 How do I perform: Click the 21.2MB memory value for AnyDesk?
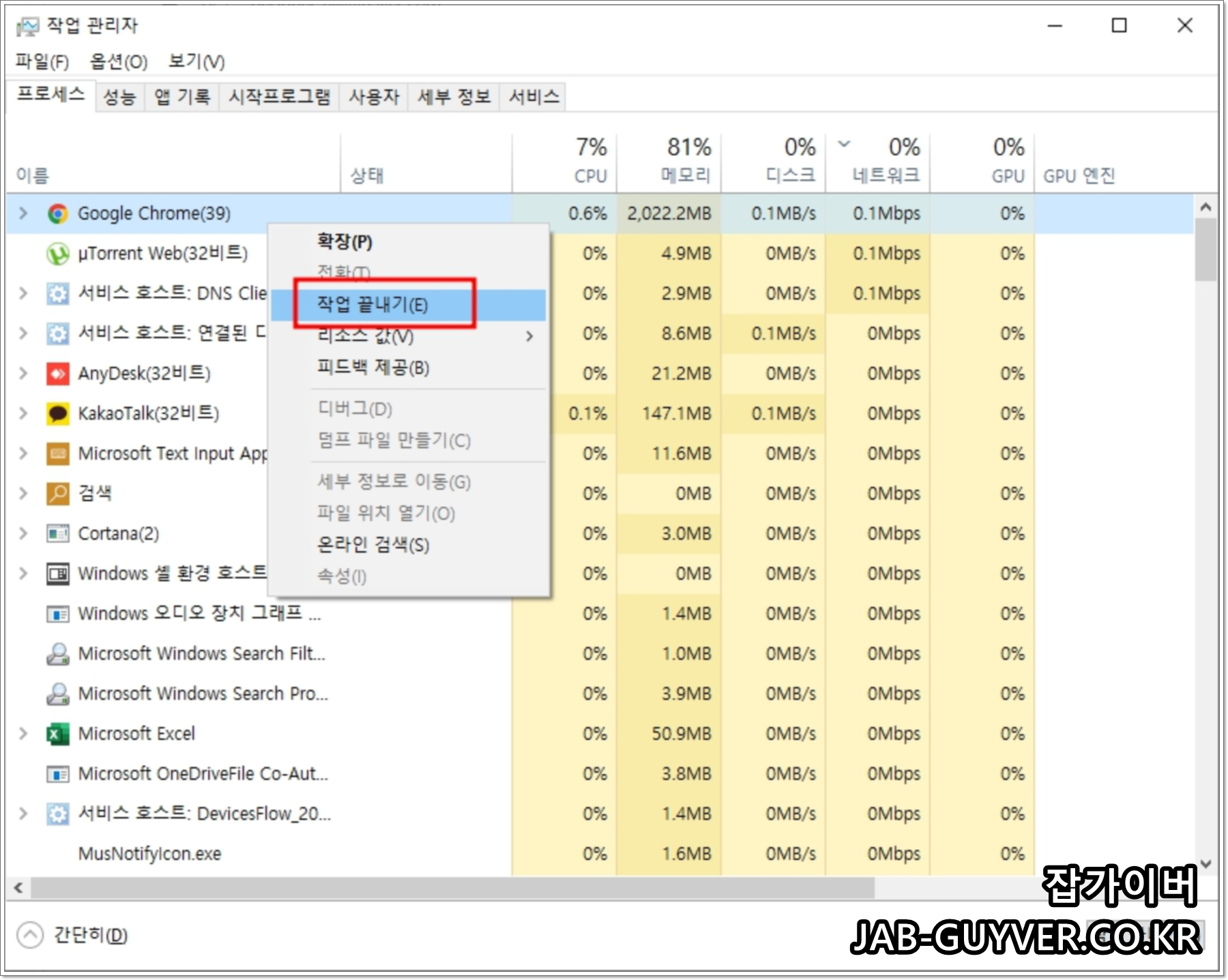click(682, 374)
